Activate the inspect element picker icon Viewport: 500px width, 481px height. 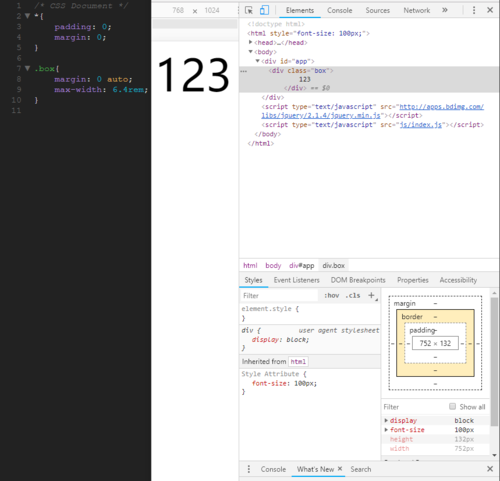pyautogui.click(x=249, y=10)
